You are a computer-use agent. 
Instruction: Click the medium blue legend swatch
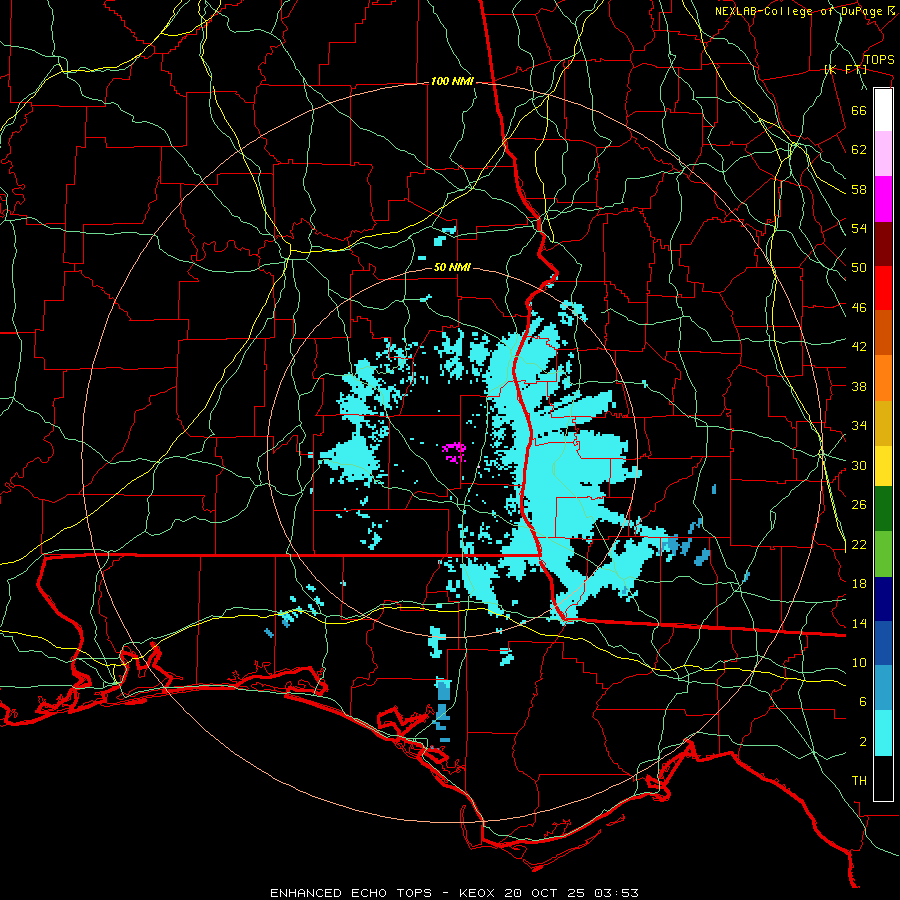coord(883,643)
